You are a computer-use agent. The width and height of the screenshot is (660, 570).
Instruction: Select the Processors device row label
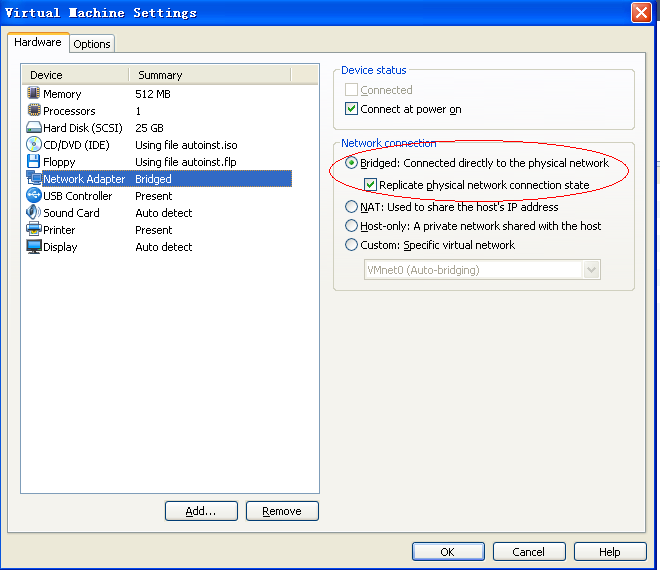[x=69, y=111]
